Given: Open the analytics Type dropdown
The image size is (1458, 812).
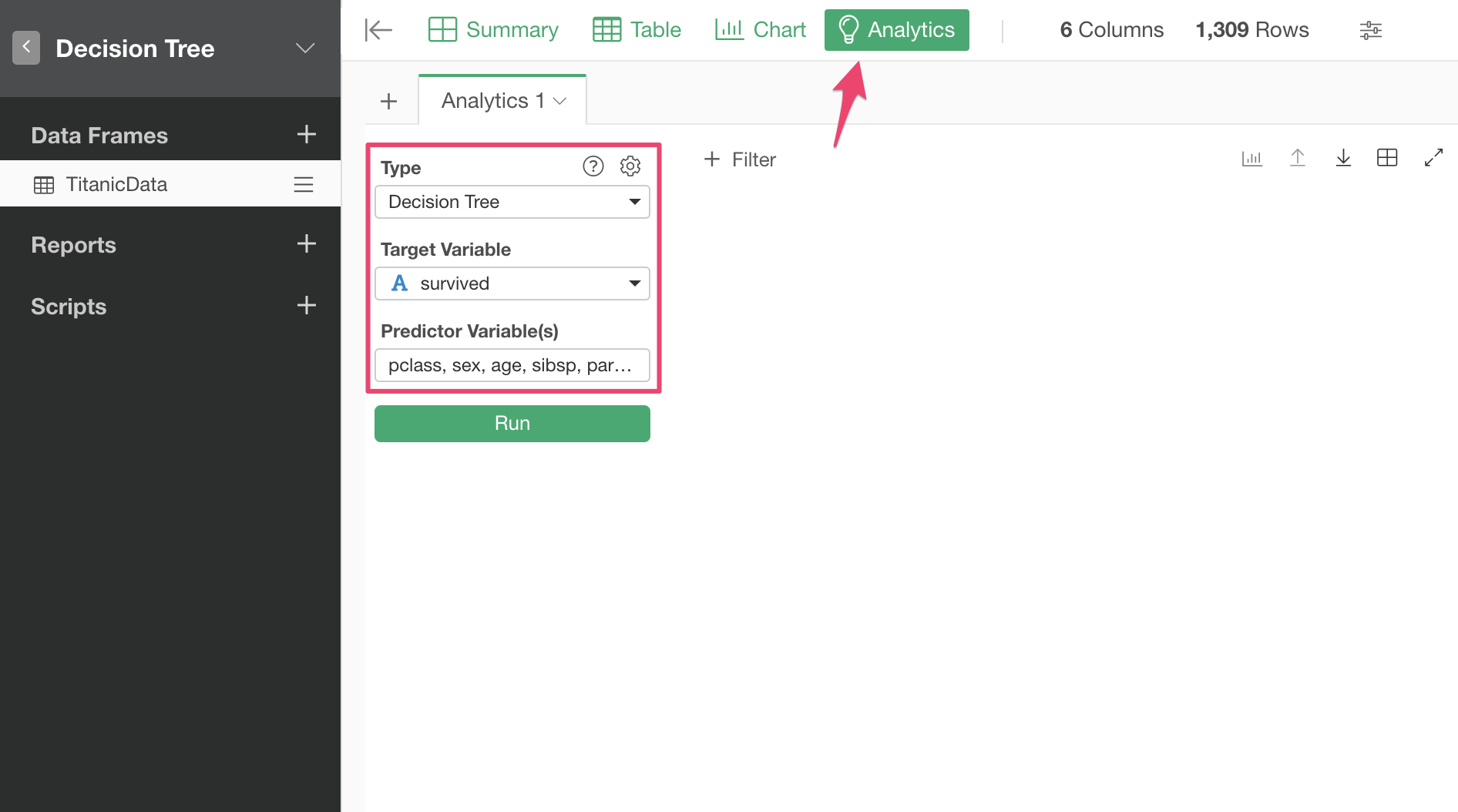Looking at the screenshot, I should (x=512, y=202).
